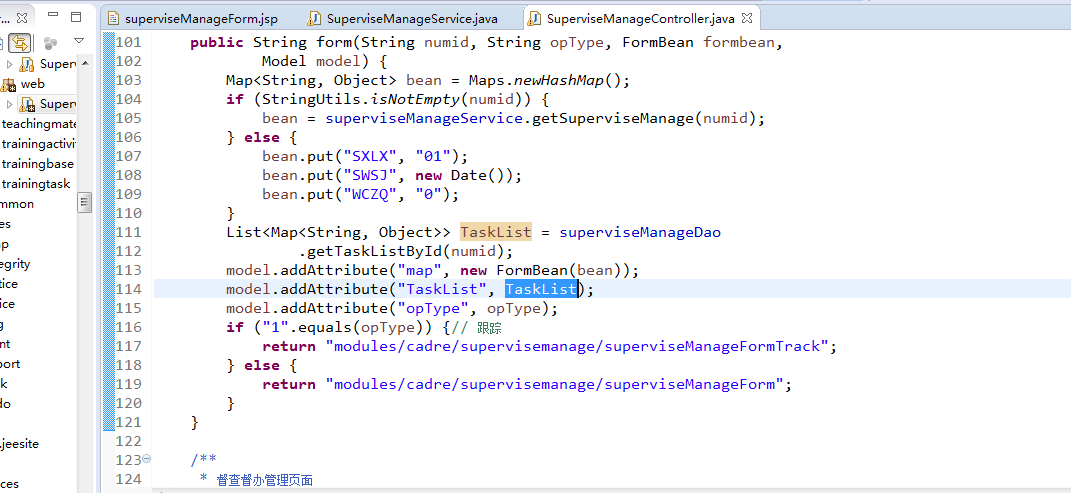Click the focus on active task icon
The image size is (1071, 493).
(50, 43)
